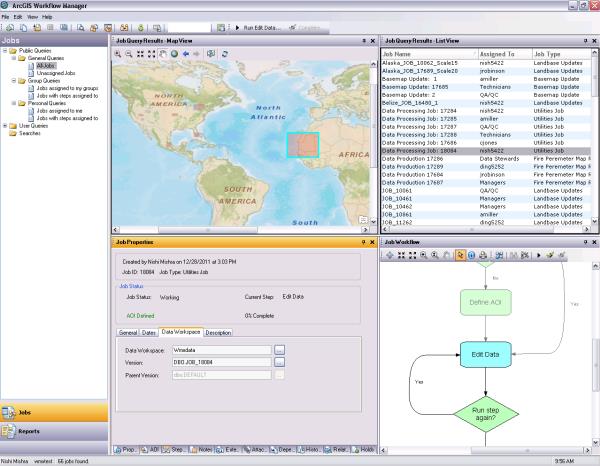Click the highlighted AOI rectangle on the map
Image resolution: width=600 pixels, height=466 pixels.
(x=303, y=145)
